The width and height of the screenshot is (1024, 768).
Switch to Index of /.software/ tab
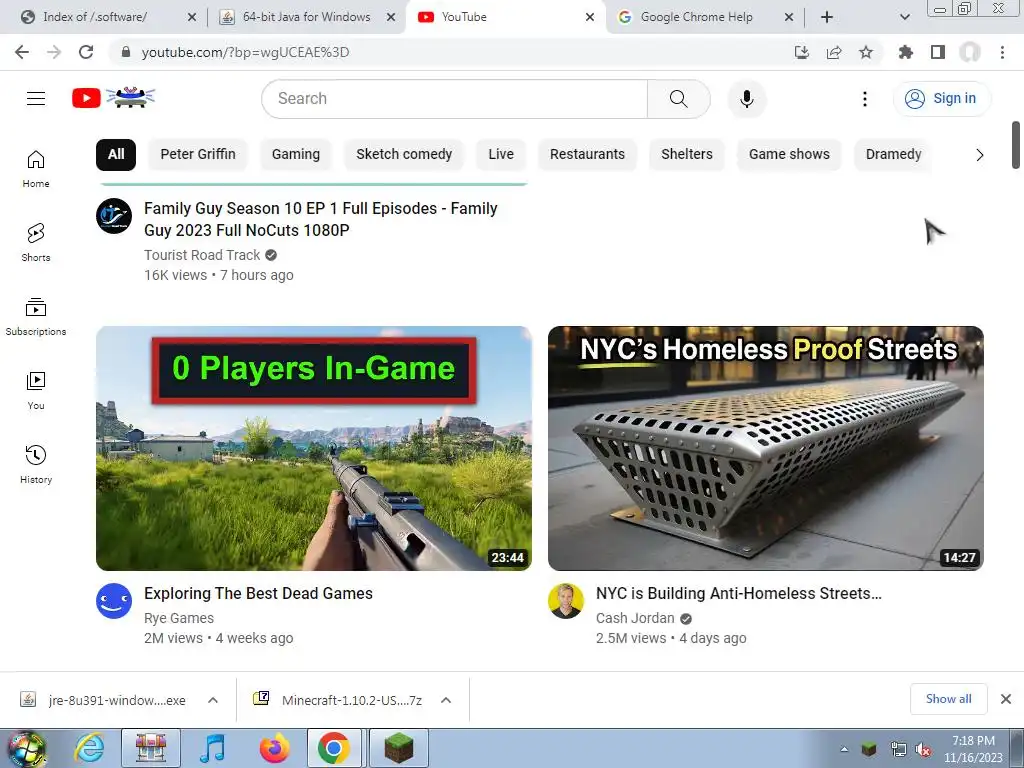(95, 17)
